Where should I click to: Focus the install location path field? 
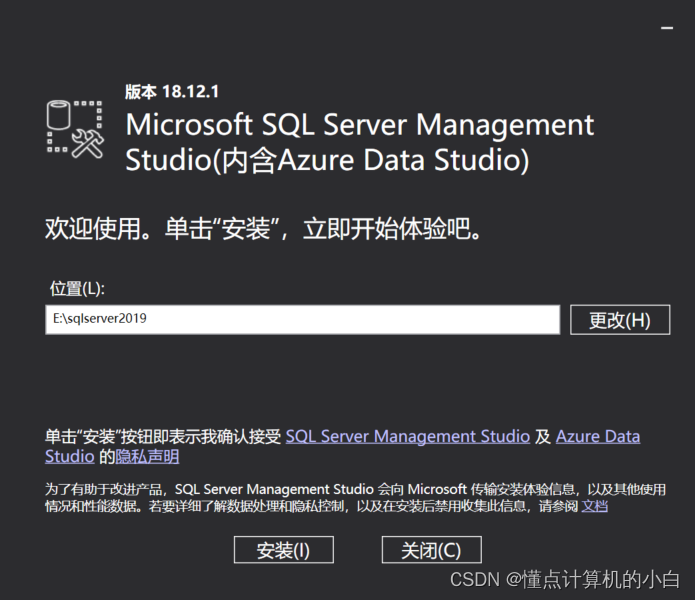pyautogui.click(x=302, y=319)
